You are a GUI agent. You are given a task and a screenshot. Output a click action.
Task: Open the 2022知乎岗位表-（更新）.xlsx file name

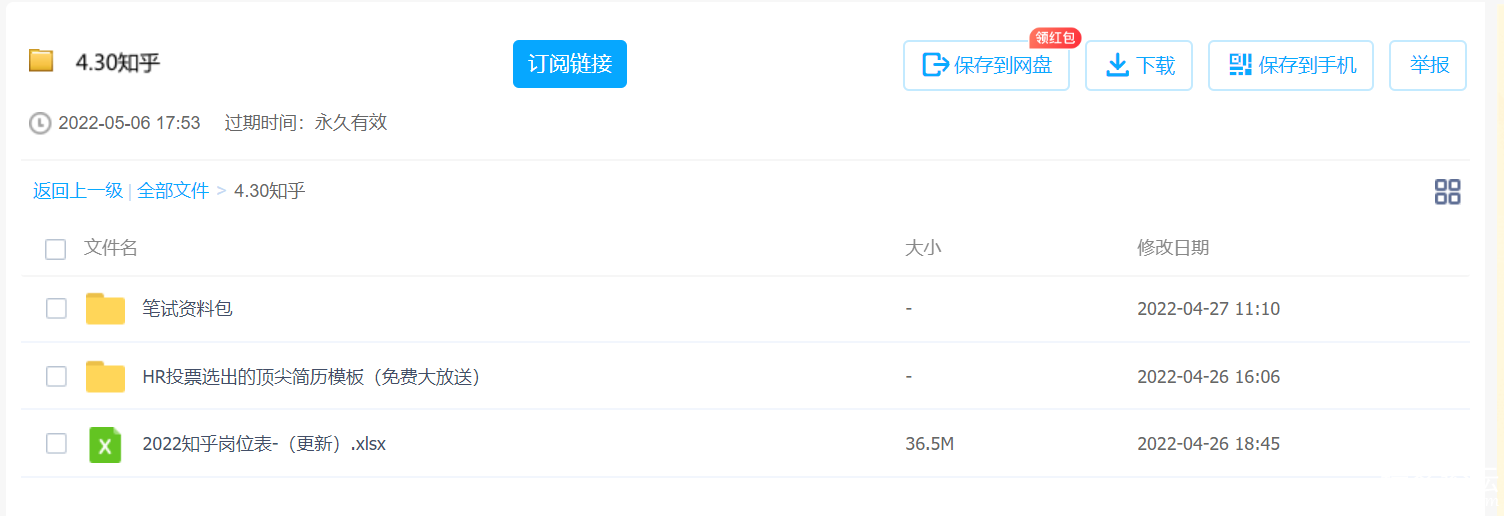(x=264, y=444)
